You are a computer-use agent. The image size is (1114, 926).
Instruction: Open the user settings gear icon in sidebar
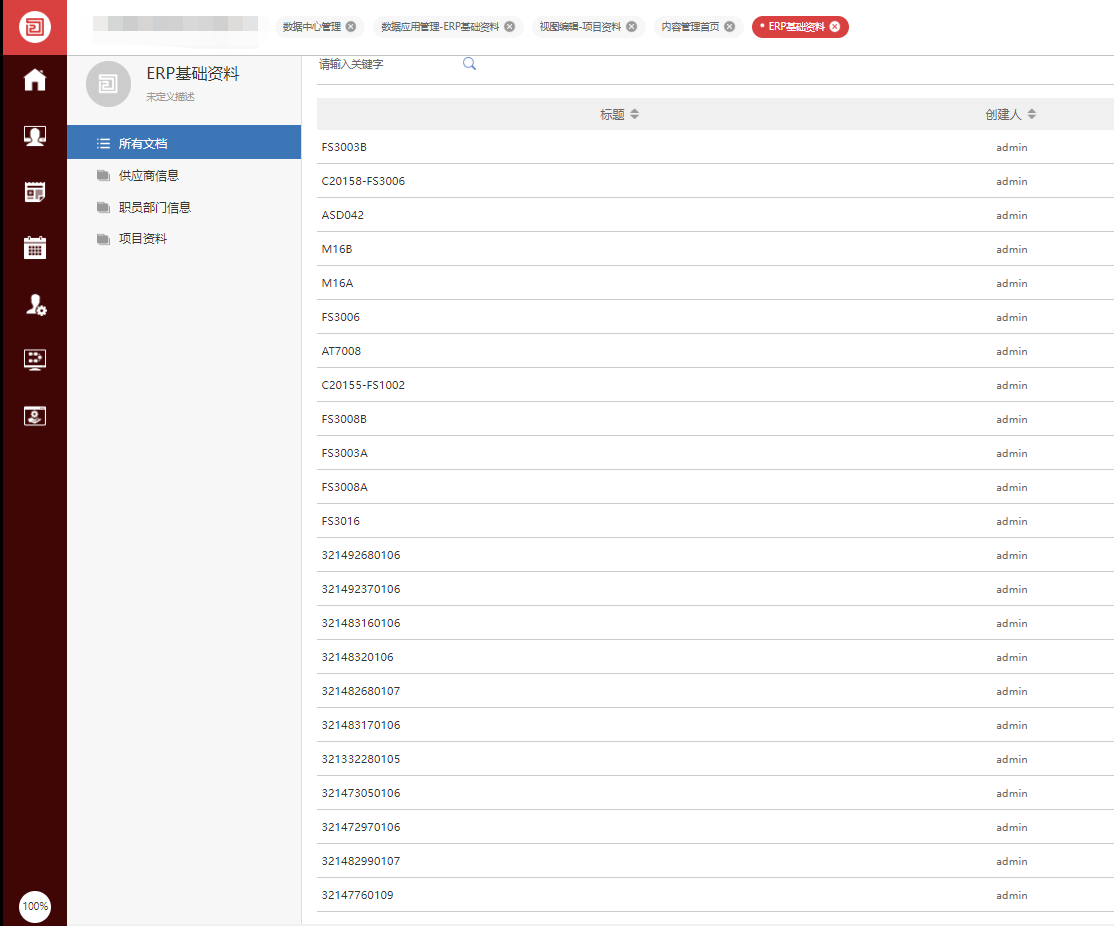click(36, 304)
